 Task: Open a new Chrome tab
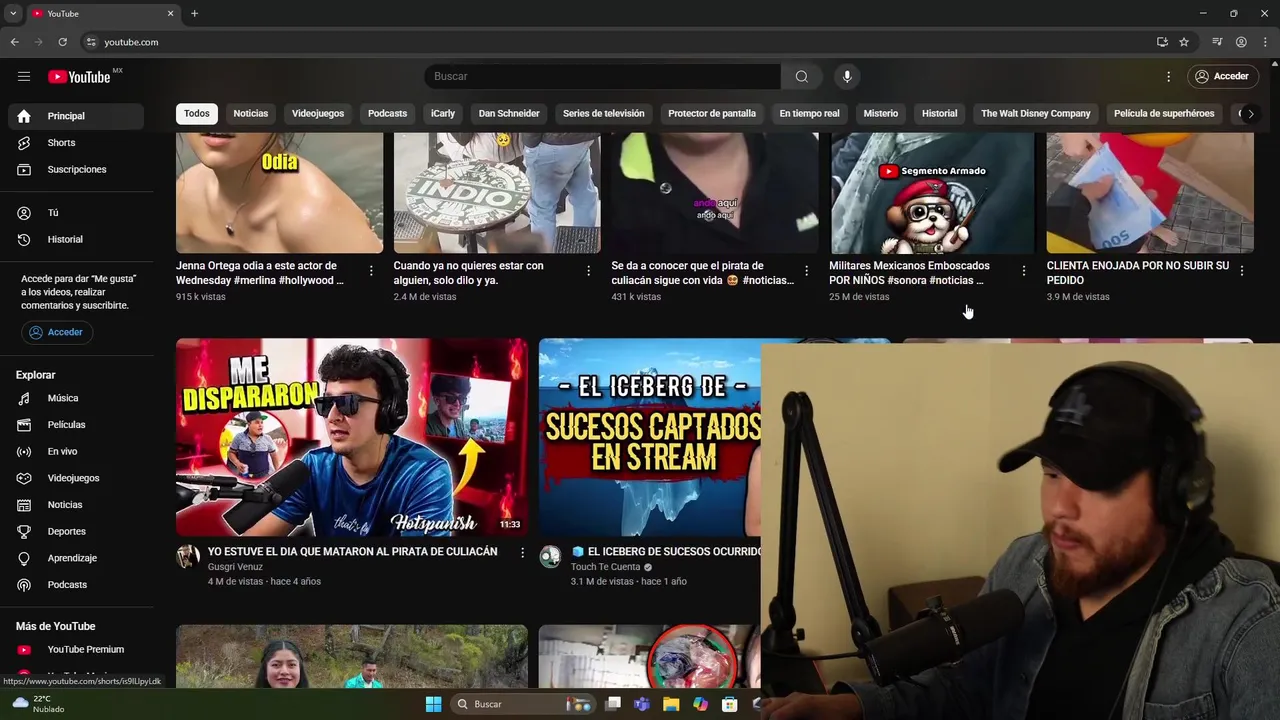point(194,13)
